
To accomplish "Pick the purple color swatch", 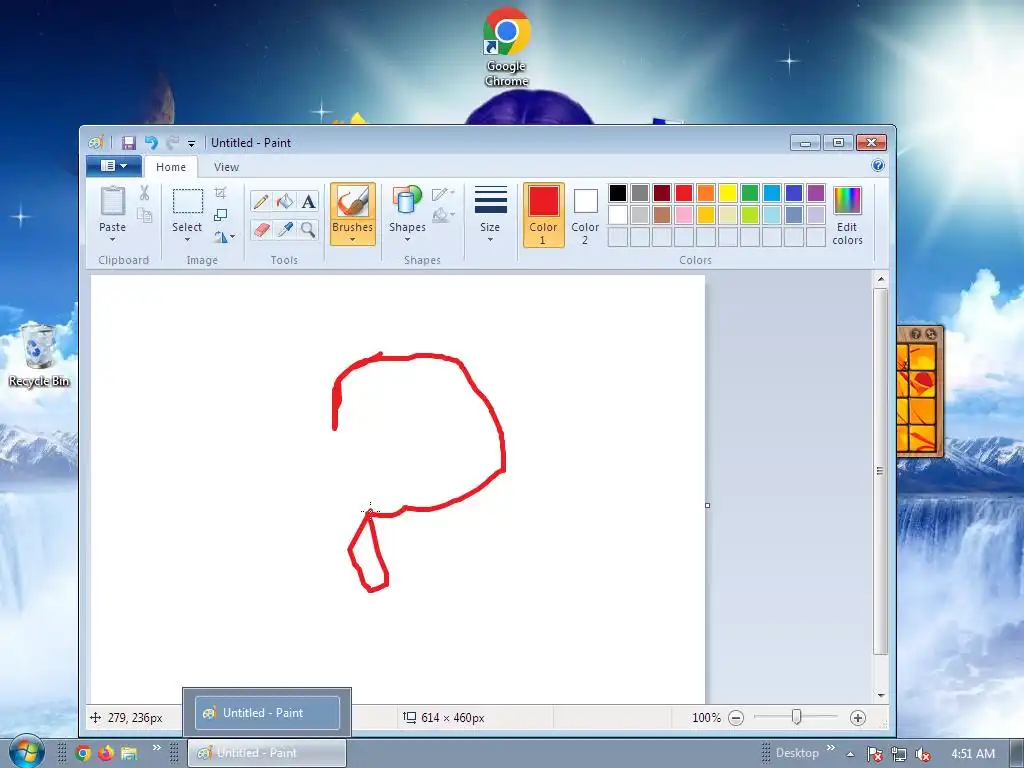I will coord(816,193).
